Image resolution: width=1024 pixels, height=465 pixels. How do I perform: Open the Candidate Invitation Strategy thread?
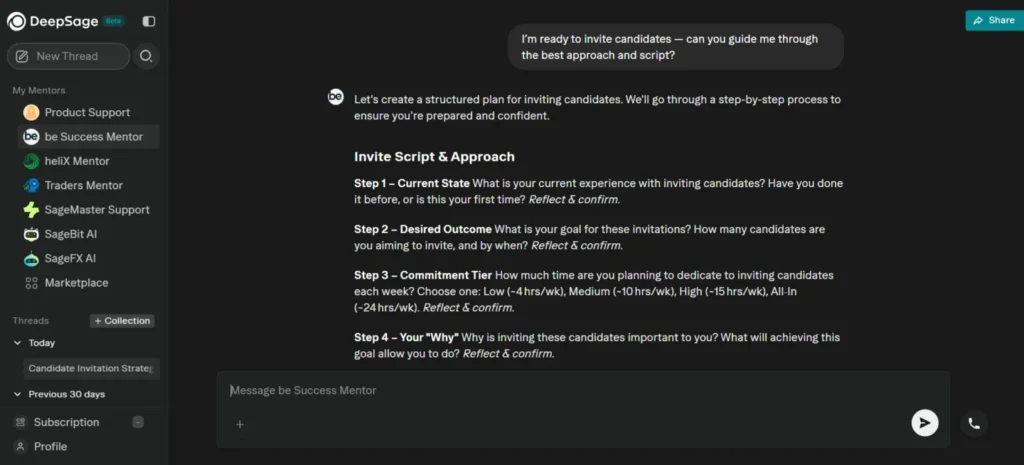coord(90,368)
